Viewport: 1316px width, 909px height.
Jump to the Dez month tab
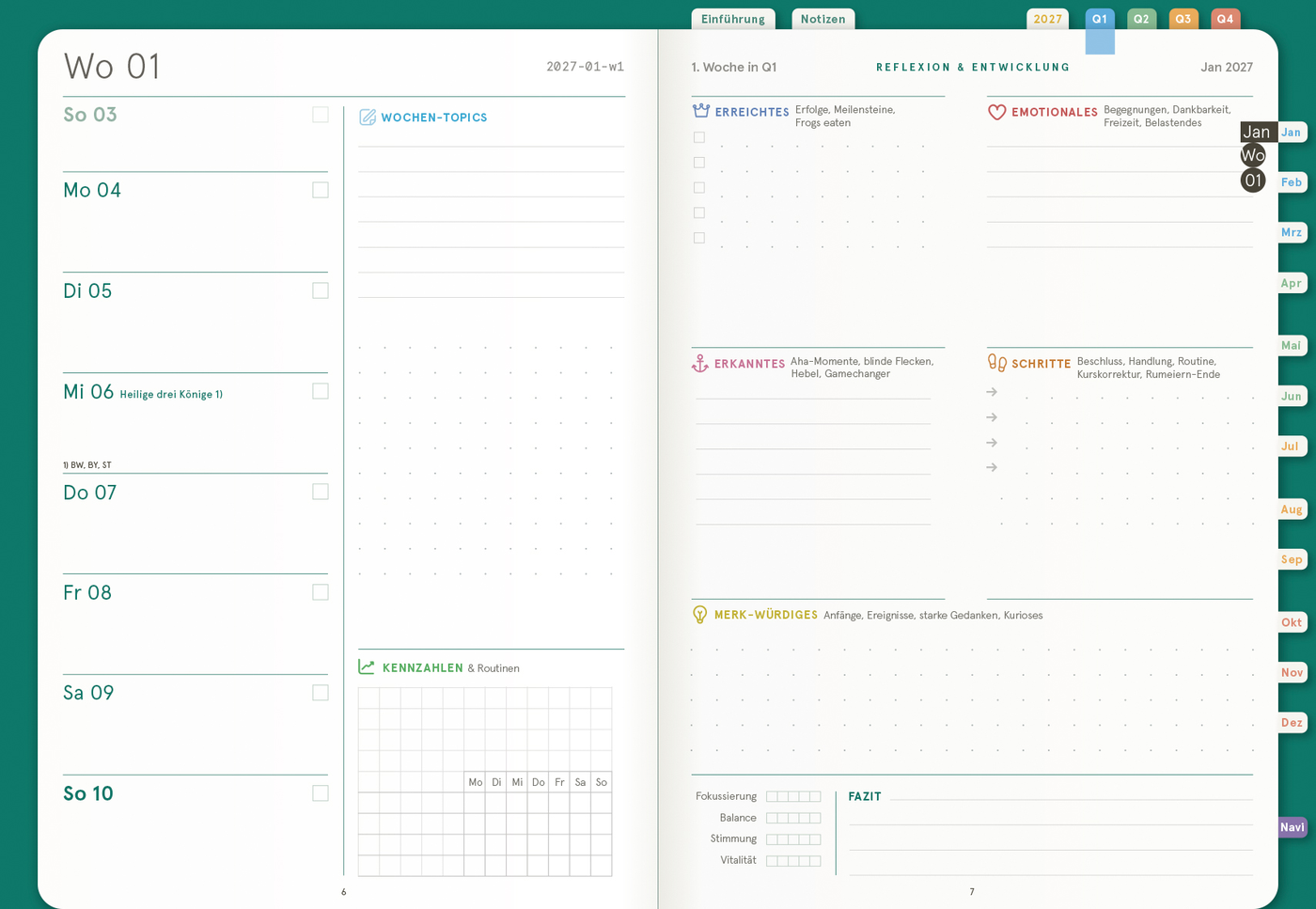(x=1292, y=723)
